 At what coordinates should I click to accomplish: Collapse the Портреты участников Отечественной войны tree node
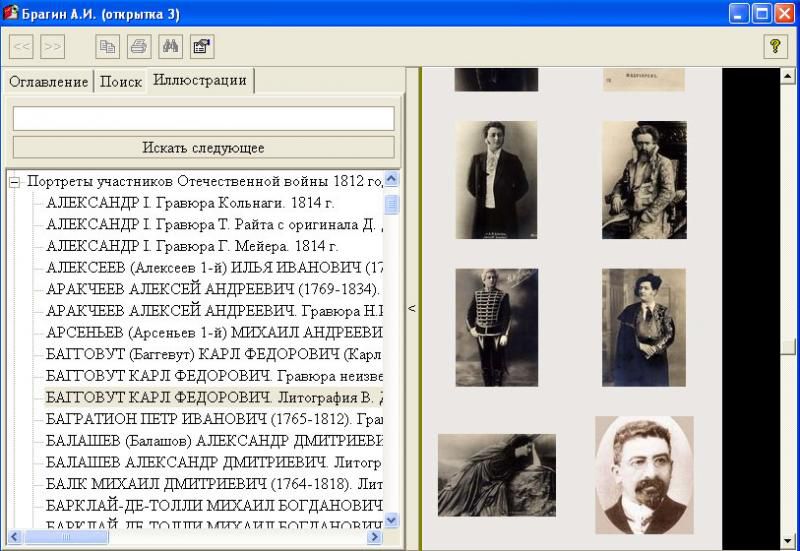pyautogui.click(x=15, y=182)
